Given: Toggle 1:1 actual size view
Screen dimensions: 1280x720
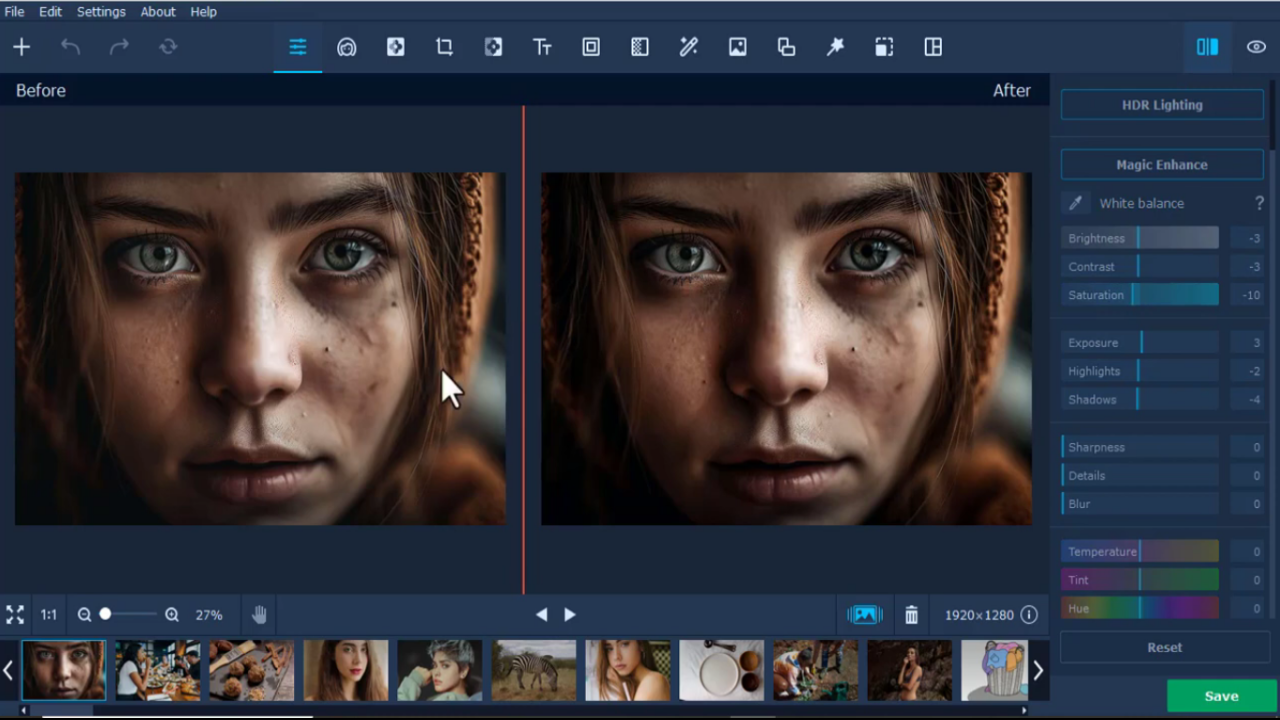Looking at the screenshot, I should [48, 615].
